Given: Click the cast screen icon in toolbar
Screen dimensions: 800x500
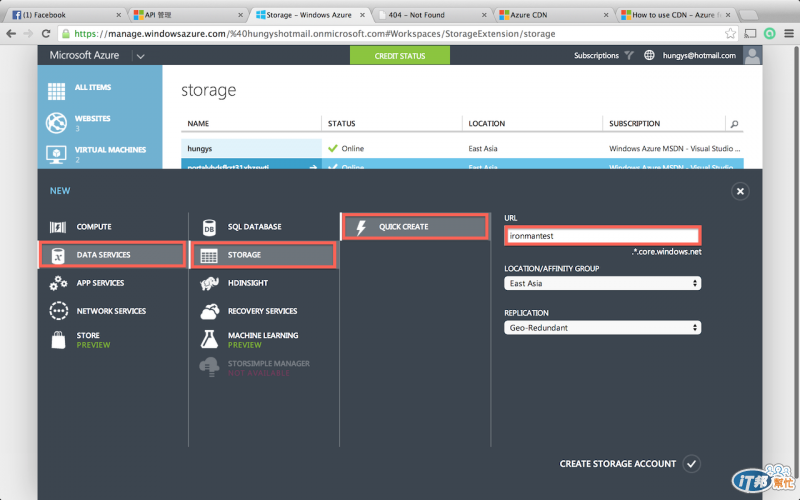Looking at the screenshot, I should (750, 34).
